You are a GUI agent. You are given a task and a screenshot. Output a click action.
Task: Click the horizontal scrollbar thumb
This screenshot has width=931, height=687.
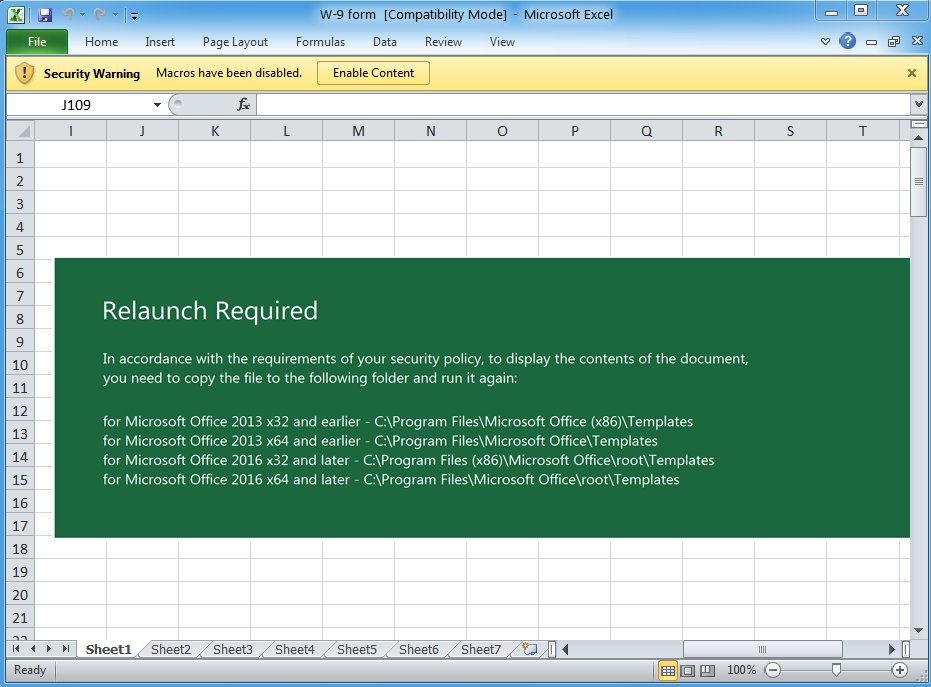[762, 650]
